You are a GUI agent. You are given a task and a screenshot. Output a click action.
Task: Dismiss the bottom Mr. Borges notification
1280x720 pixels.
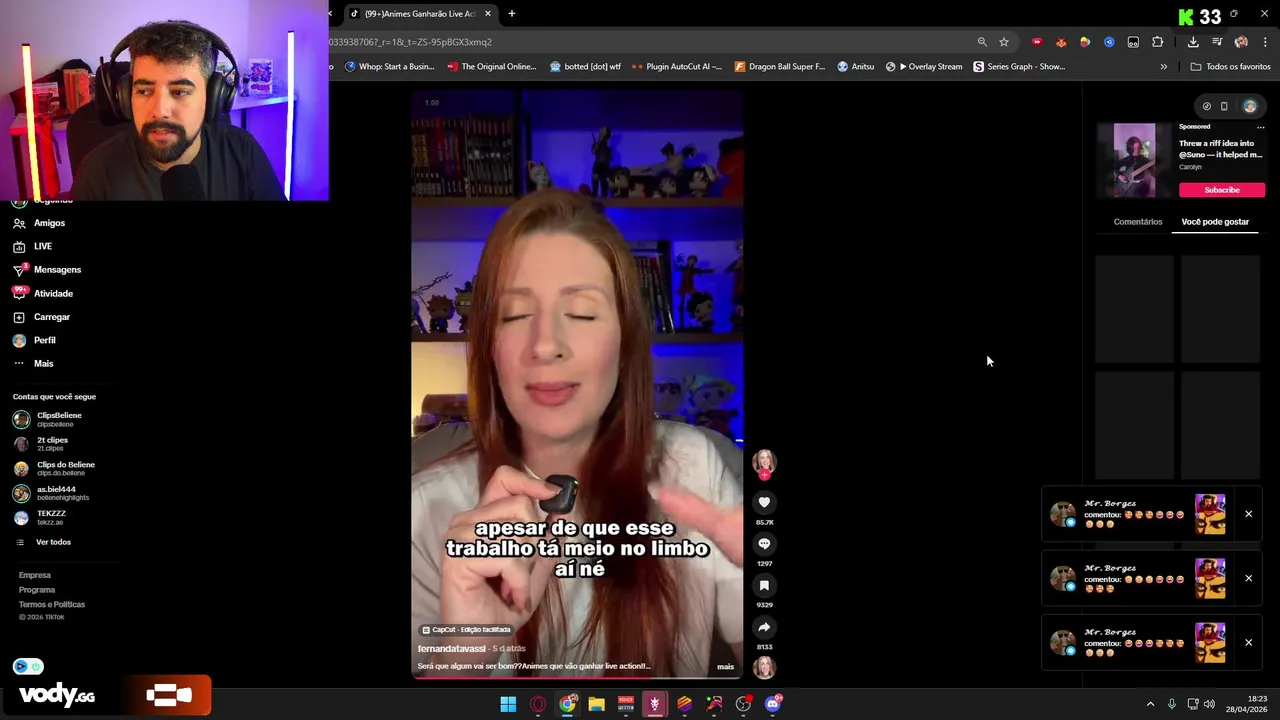click(1248, 642)
